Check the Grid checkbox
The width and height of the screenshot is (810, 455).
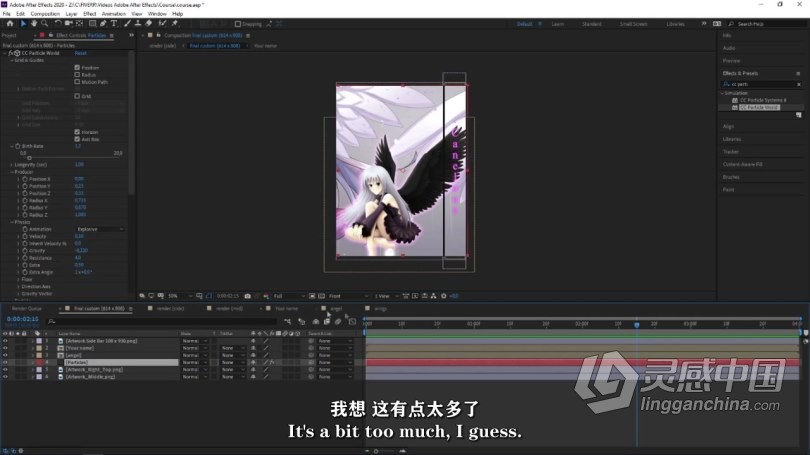[77, 96]
